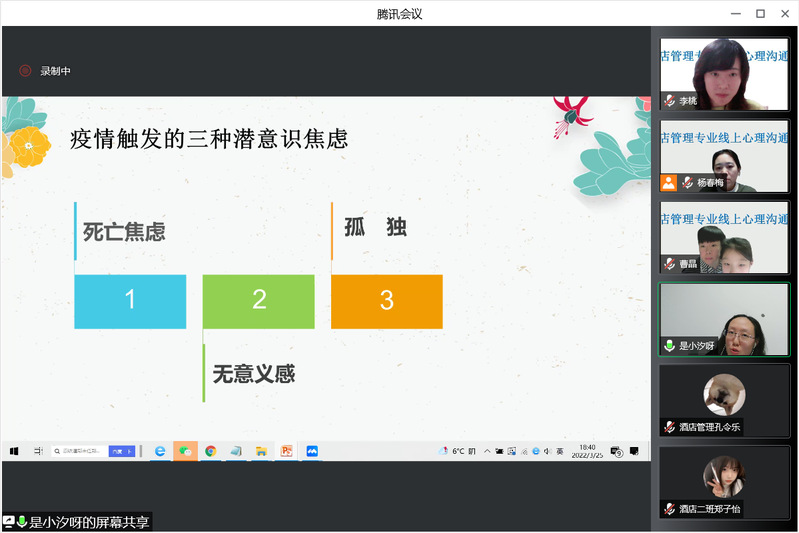Click in the taskbar search input field
Screen dimensions: 799x533
point(80,451)
